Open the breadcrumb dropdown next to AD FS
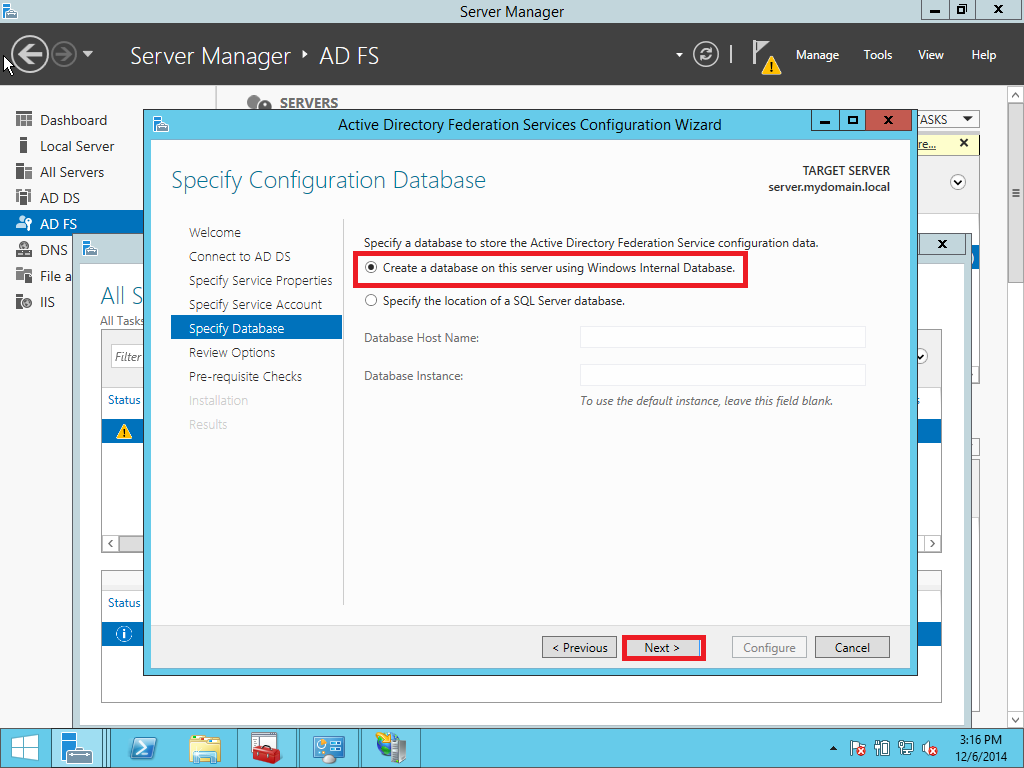The width and height of the screenshot is (1024, 768). point(681,55)
